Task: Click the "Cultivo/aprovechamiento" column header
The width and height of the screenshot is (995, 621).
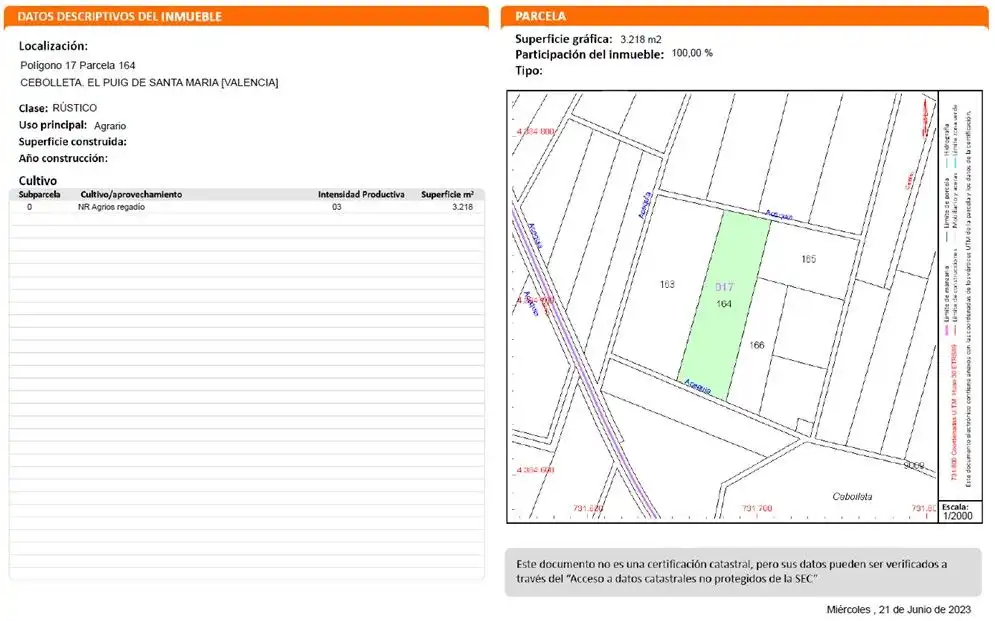Action: pyautogui.click(x=131, y=195)
